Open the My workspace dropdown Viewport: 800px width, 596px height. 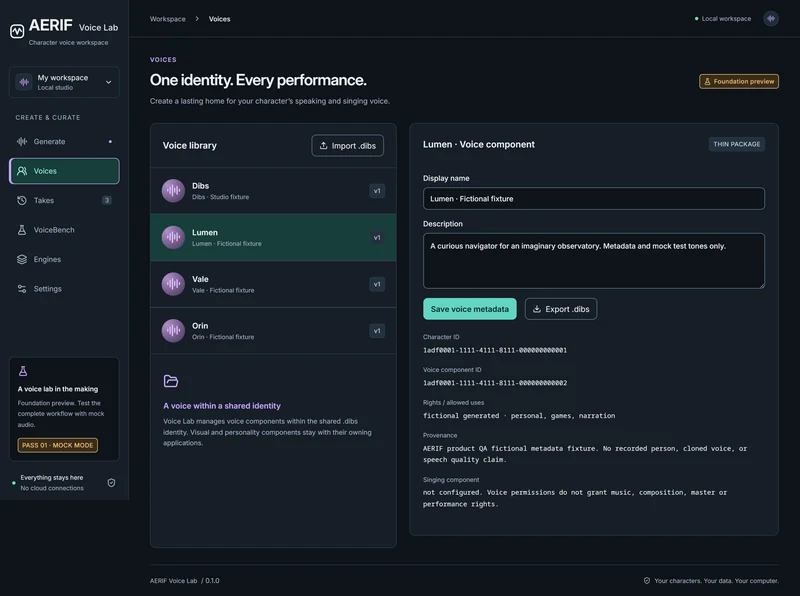[64, 82]
